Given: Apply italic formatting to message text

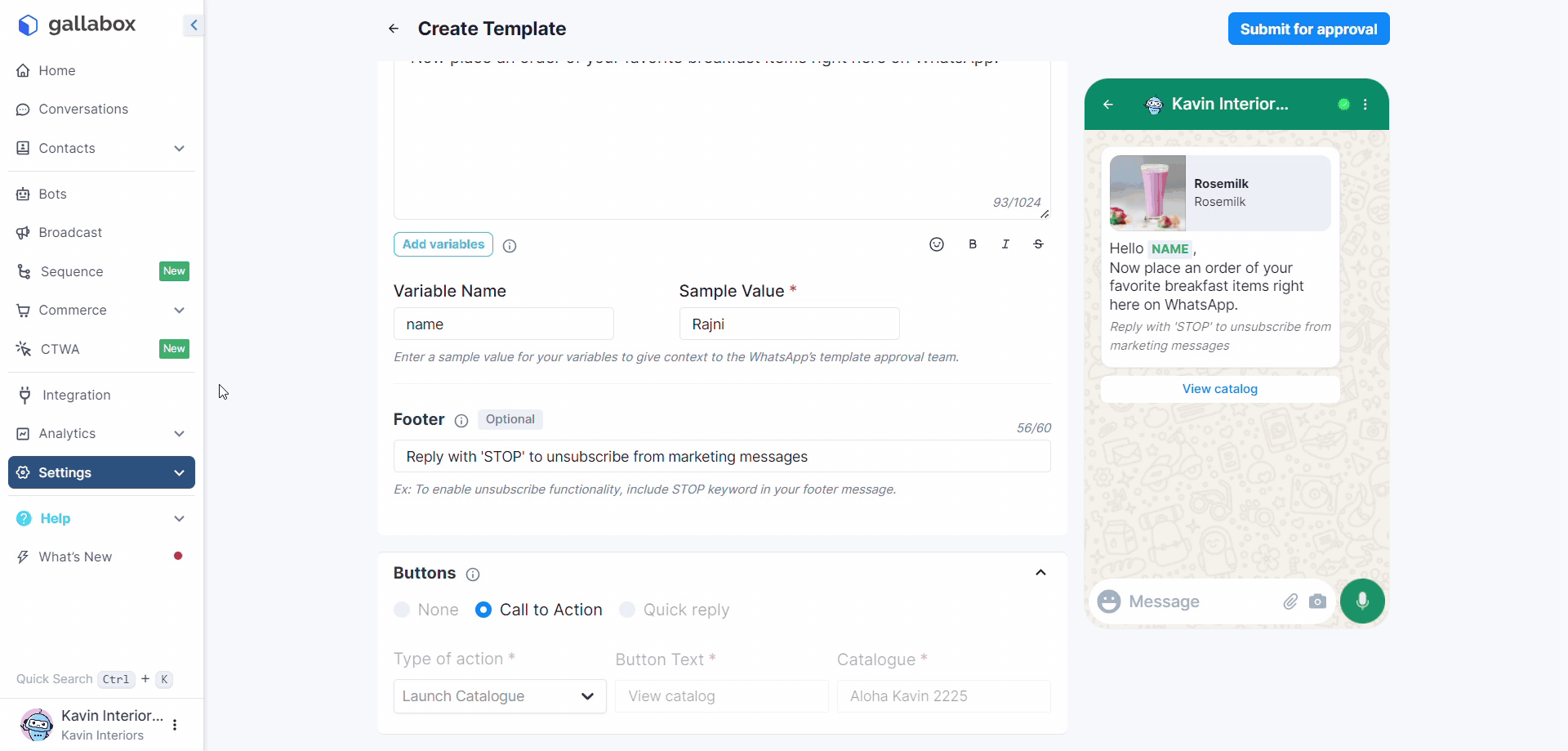Looking at the screenshot, I should [x=1005, y=244].
